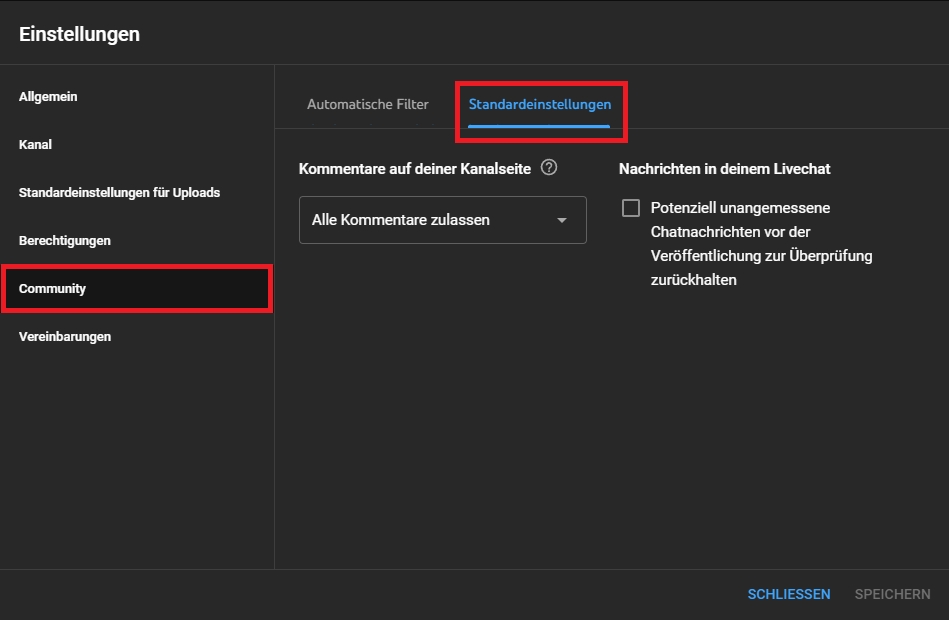Click the SPEICHERN button
Image resolution: width=949 pixels, height=620 pixels.
click(892, 594)
